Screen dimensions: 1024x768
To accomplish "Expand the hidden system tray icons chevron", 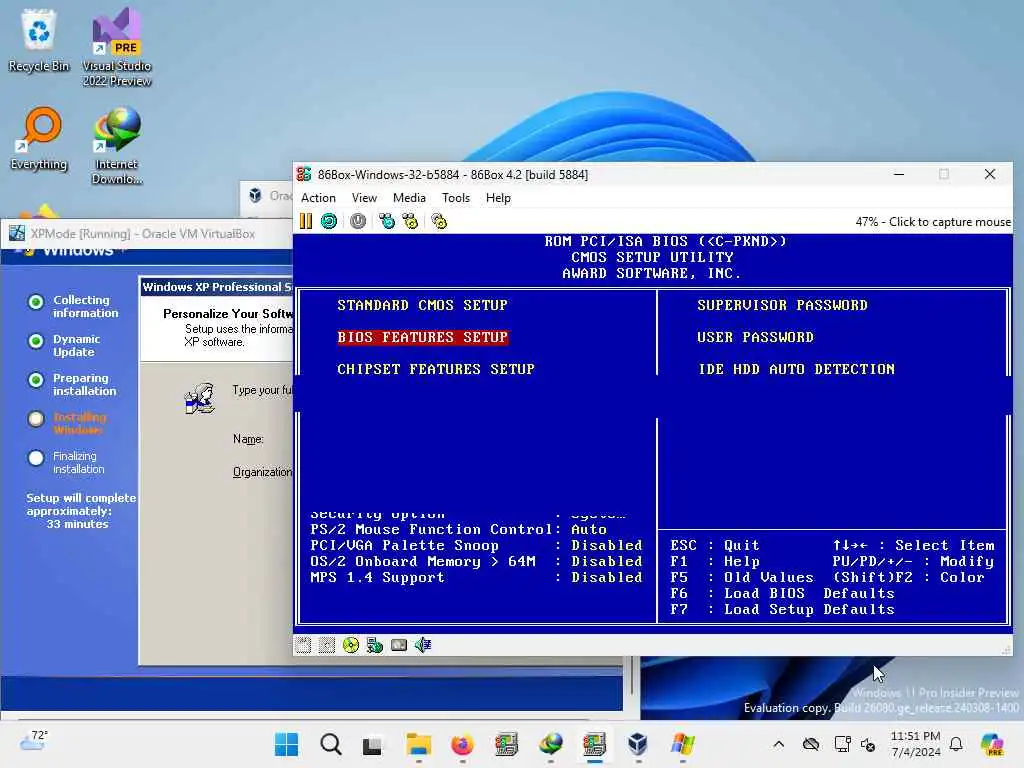I will [778, 744].
